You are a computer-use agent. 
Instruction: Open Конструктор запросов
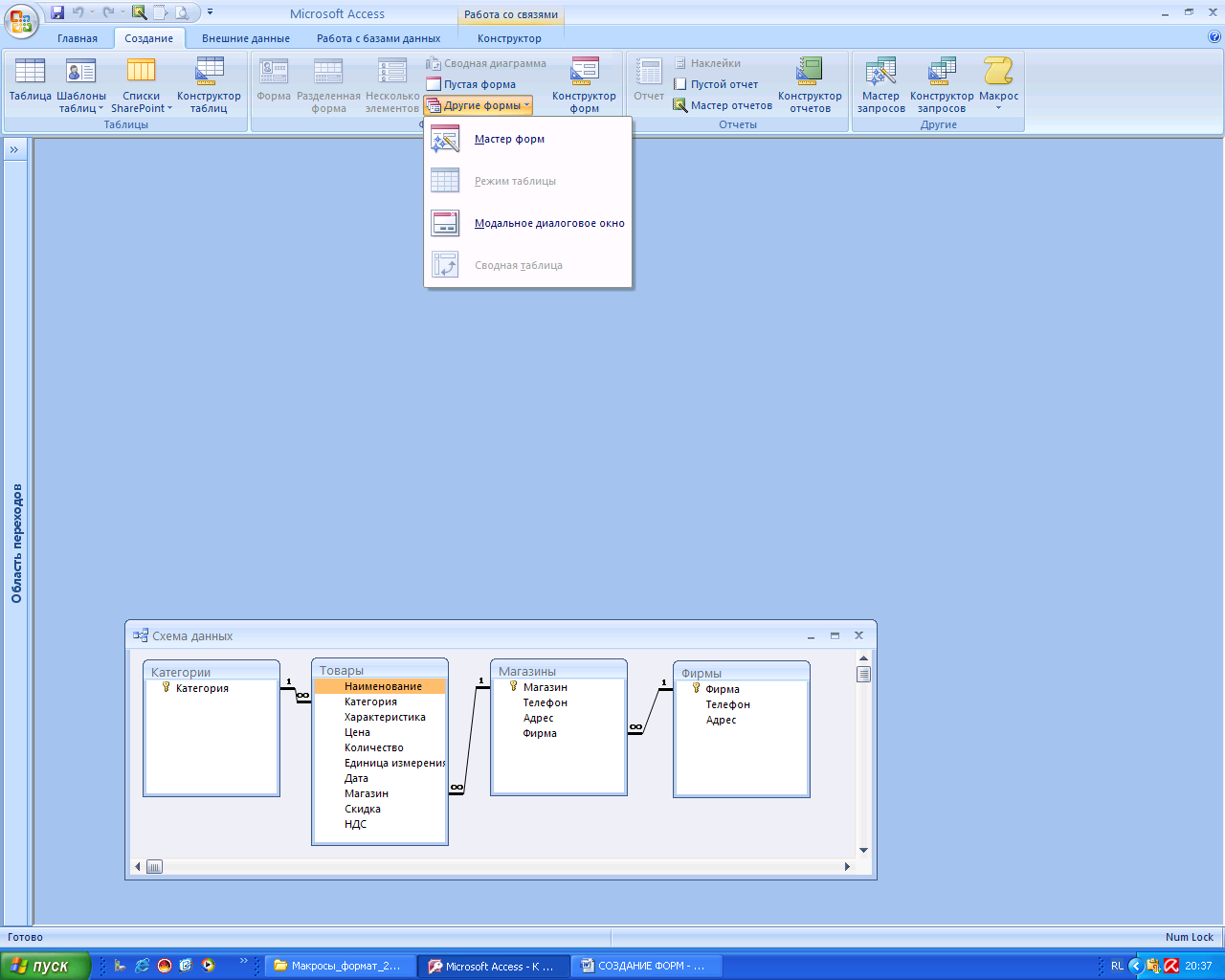click(x=942, y=85)
